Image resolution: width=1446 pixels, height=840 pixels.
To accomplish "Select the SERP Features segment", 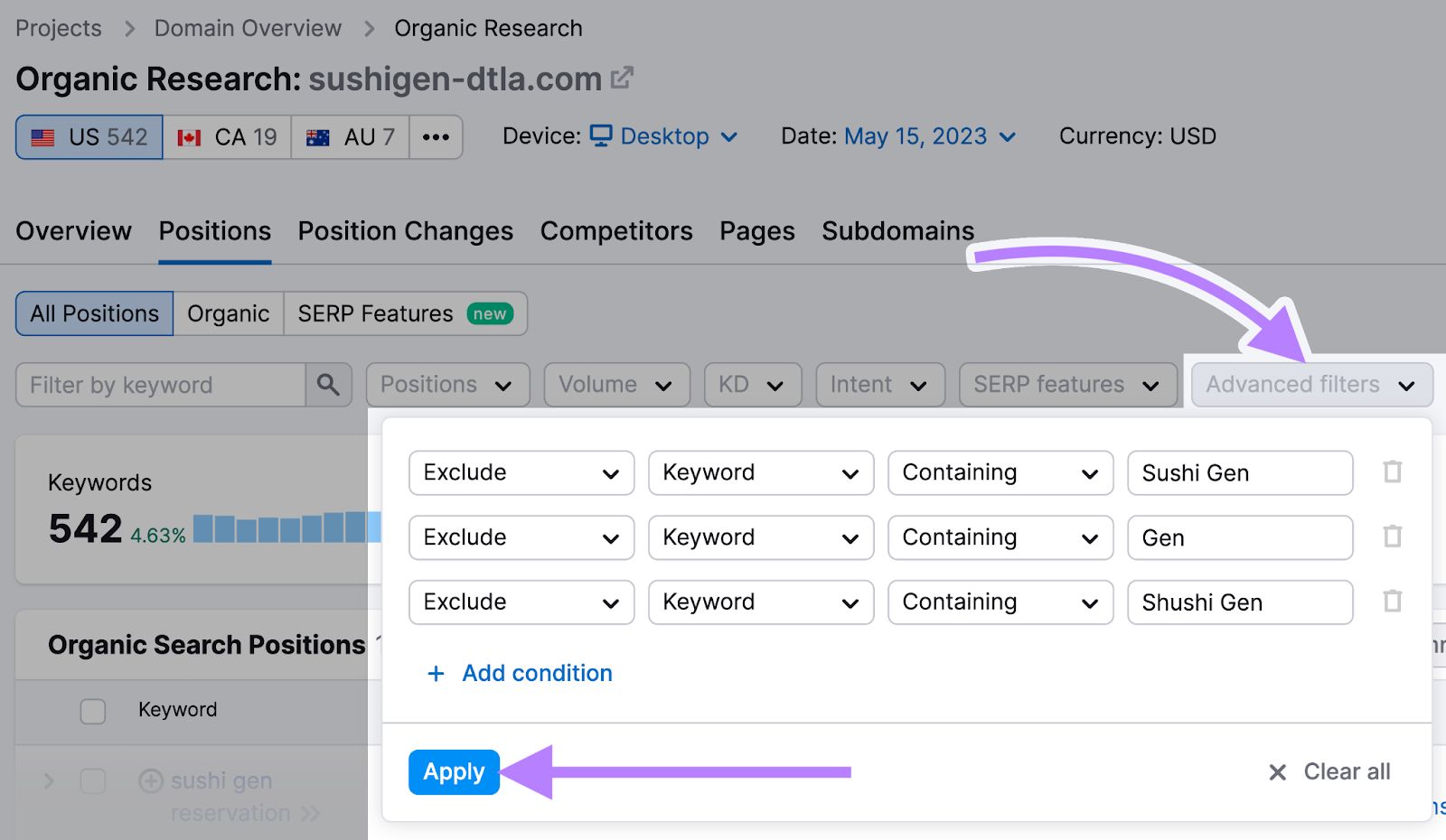I will [406, 313].
